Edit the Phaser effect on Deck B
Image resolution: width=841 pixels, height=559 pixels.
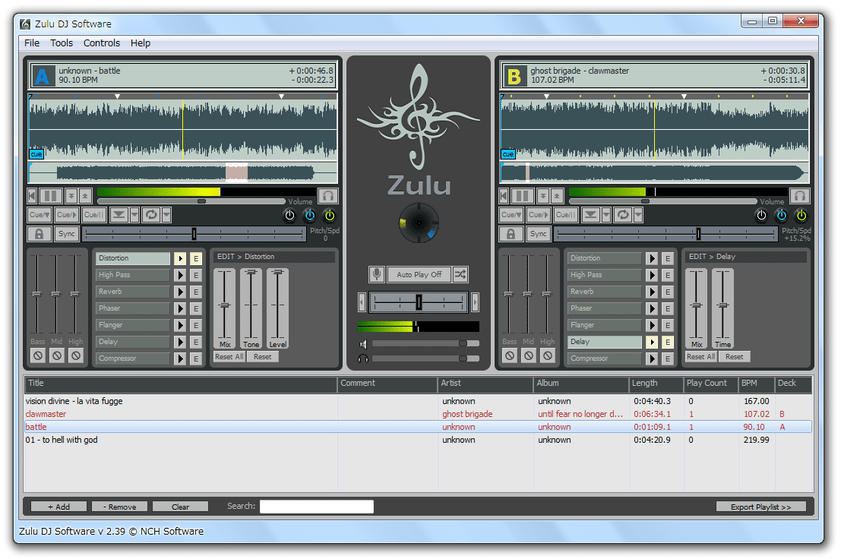pyautogui.click(x=668, y=308)
